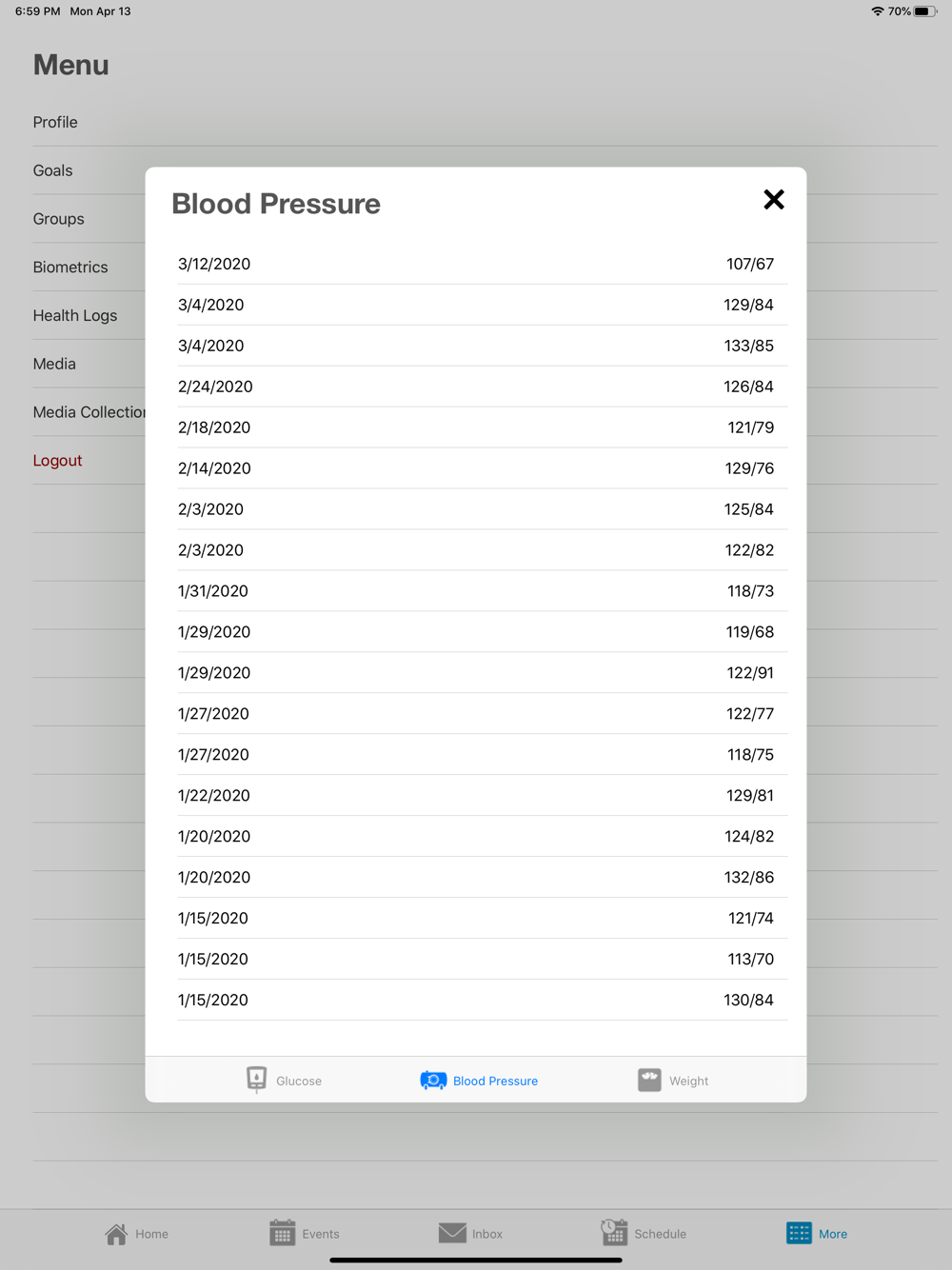Tap the 1/31/2020 reading row
Image resolution: width=952 pixels, height=1270 pixels.
point(476,591)
